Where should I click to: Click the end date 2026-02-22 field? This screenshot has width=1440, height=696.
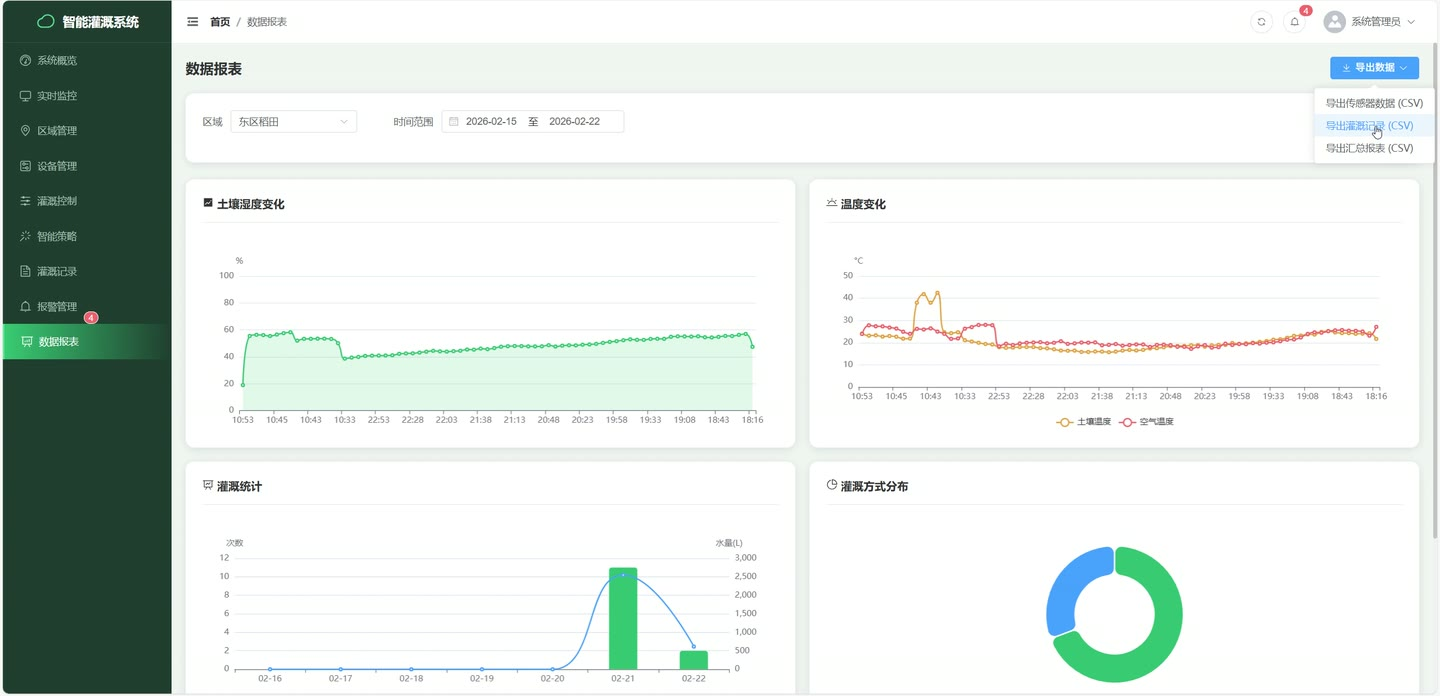point(575,122)
